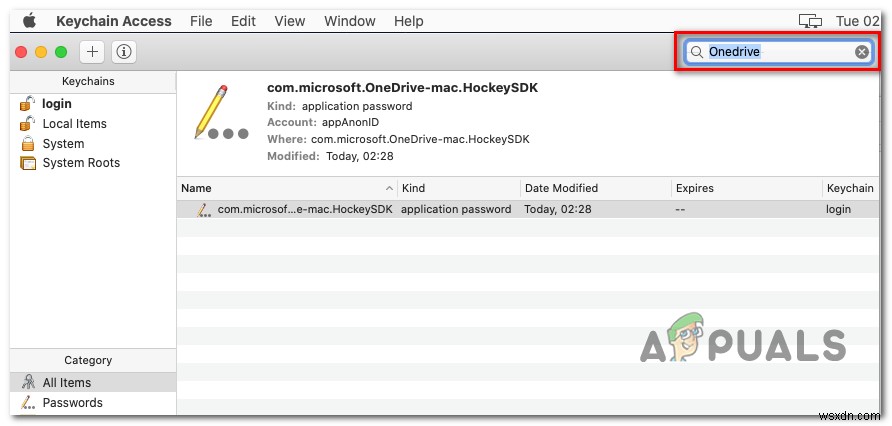Click the search magnifying glass icon
This screenshot has width=892, height=426.
697,52
